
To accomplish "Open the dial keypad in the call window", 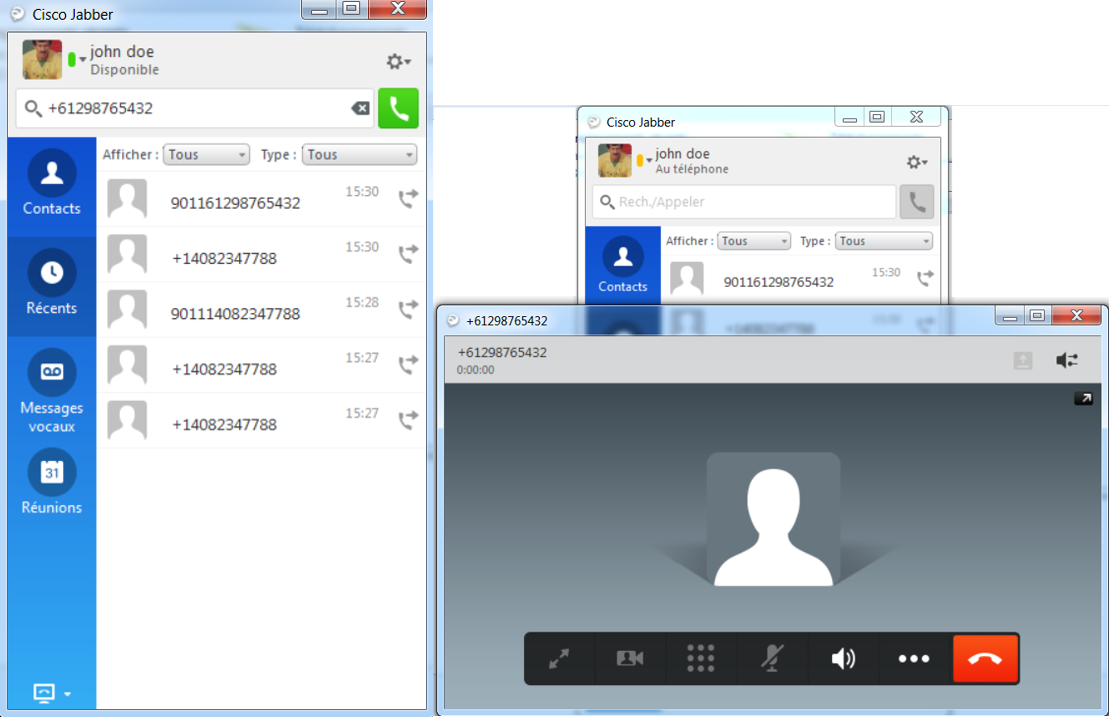I will coord(700,659).
